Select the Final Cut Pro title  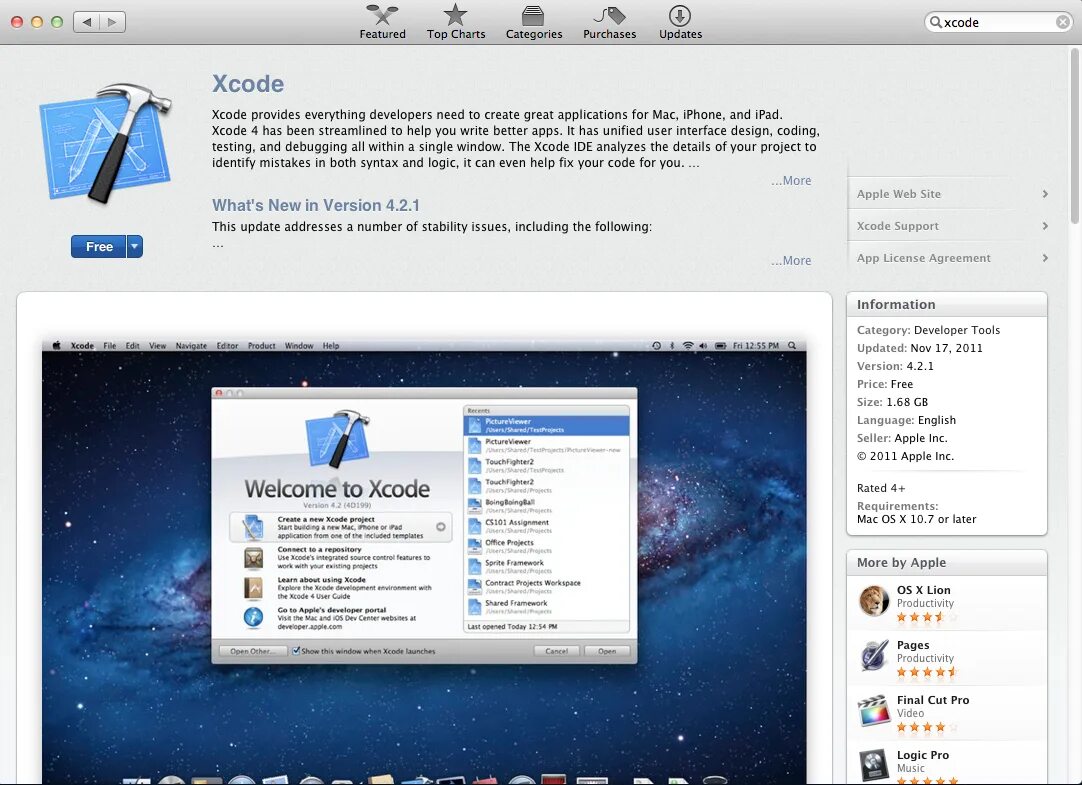933,700
